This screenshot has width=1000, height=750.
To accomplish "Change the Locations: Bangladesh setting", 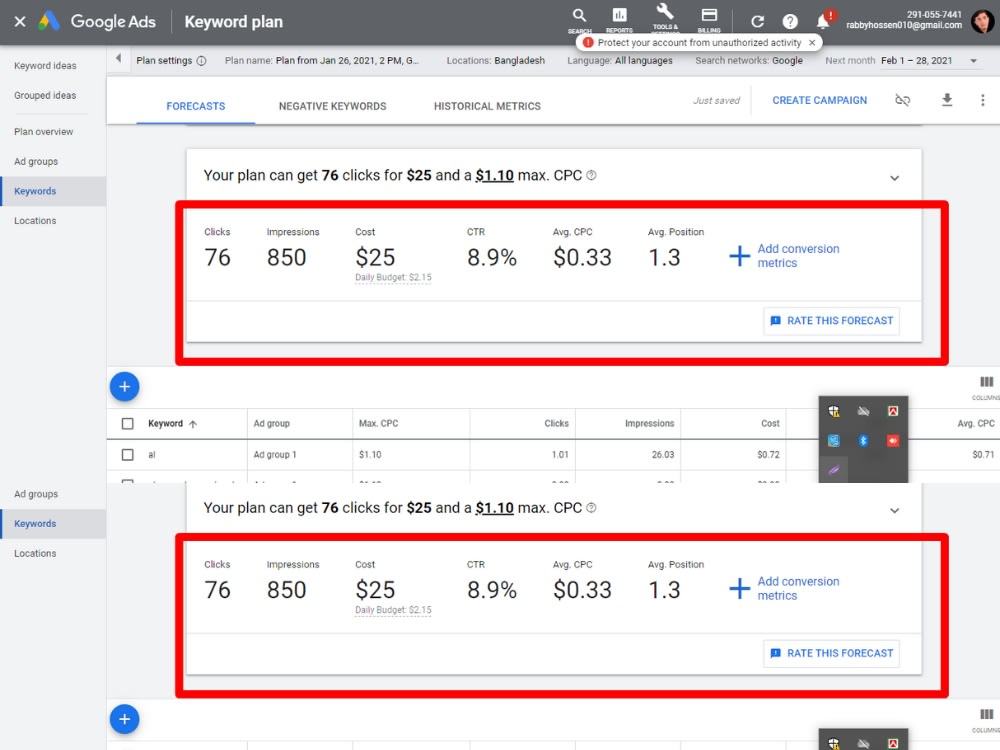I will click(496, 61).
